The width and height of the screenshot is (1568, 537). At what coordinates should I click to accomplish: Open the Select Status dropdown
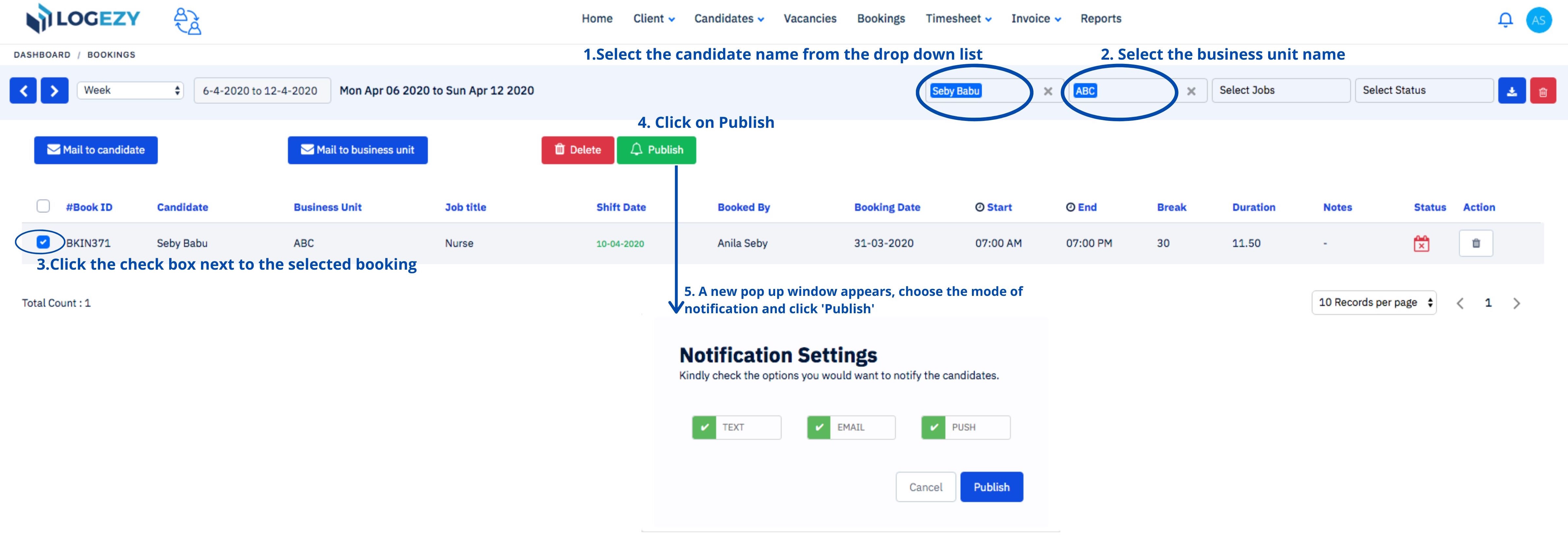pos(1424,90)
